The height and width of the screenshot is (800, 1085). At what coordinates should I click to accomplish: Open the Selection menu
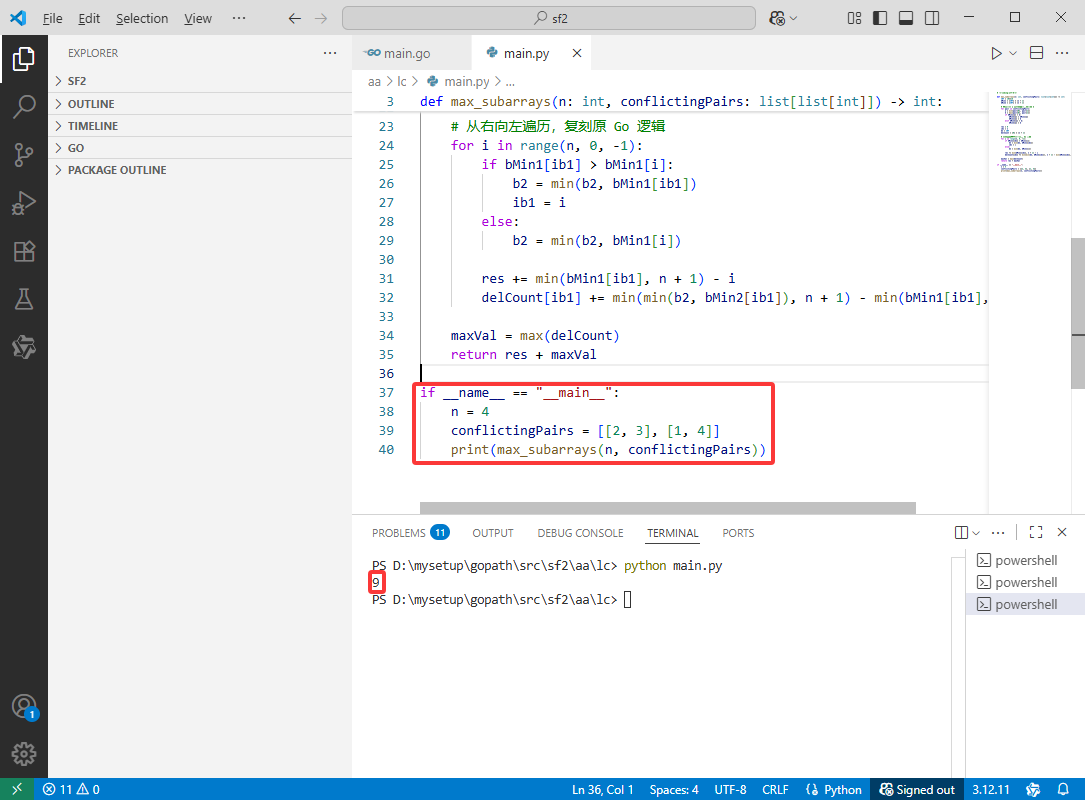click(142, 18)
